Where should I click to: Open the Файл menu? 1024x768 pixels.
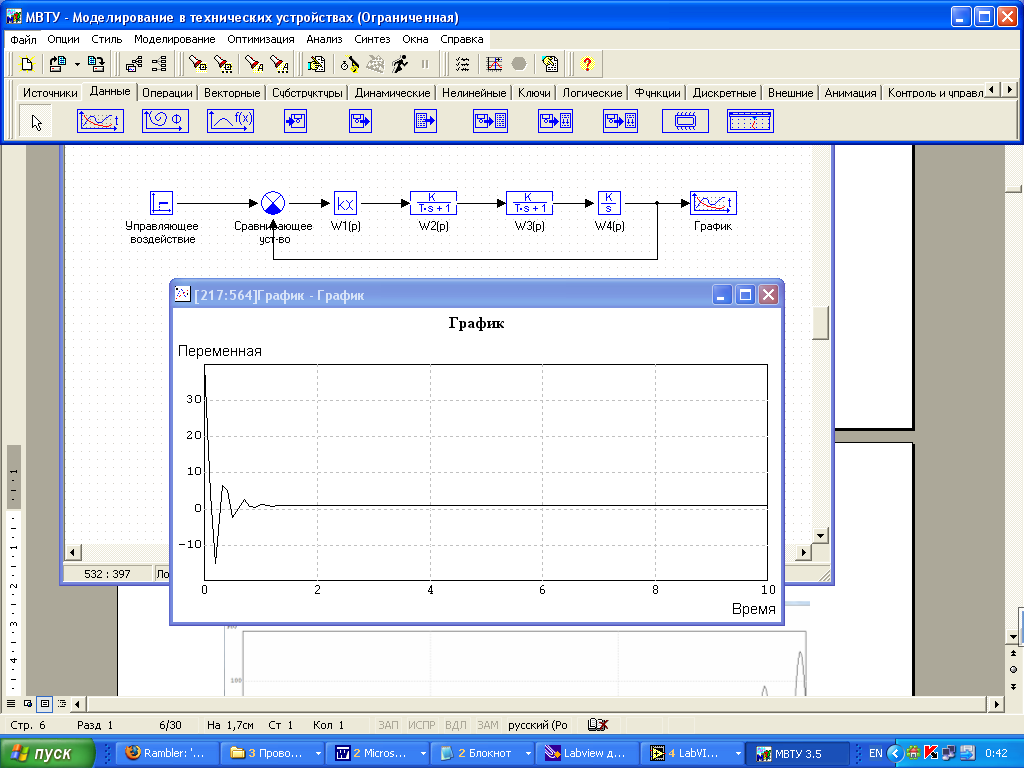click(x=24, y=39)
